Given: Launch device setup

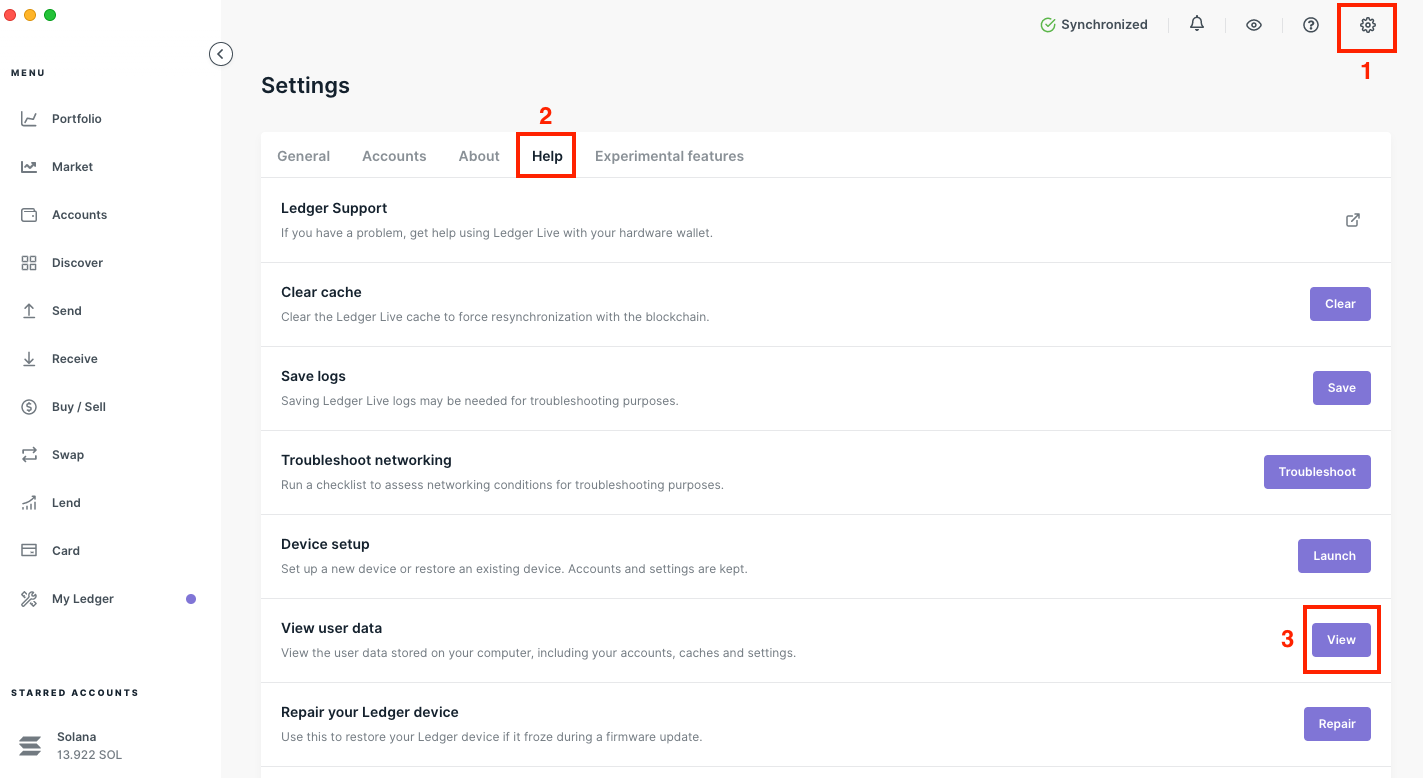Looking at the screenshot, I should pyautogui.click(x=1334, y=556).
